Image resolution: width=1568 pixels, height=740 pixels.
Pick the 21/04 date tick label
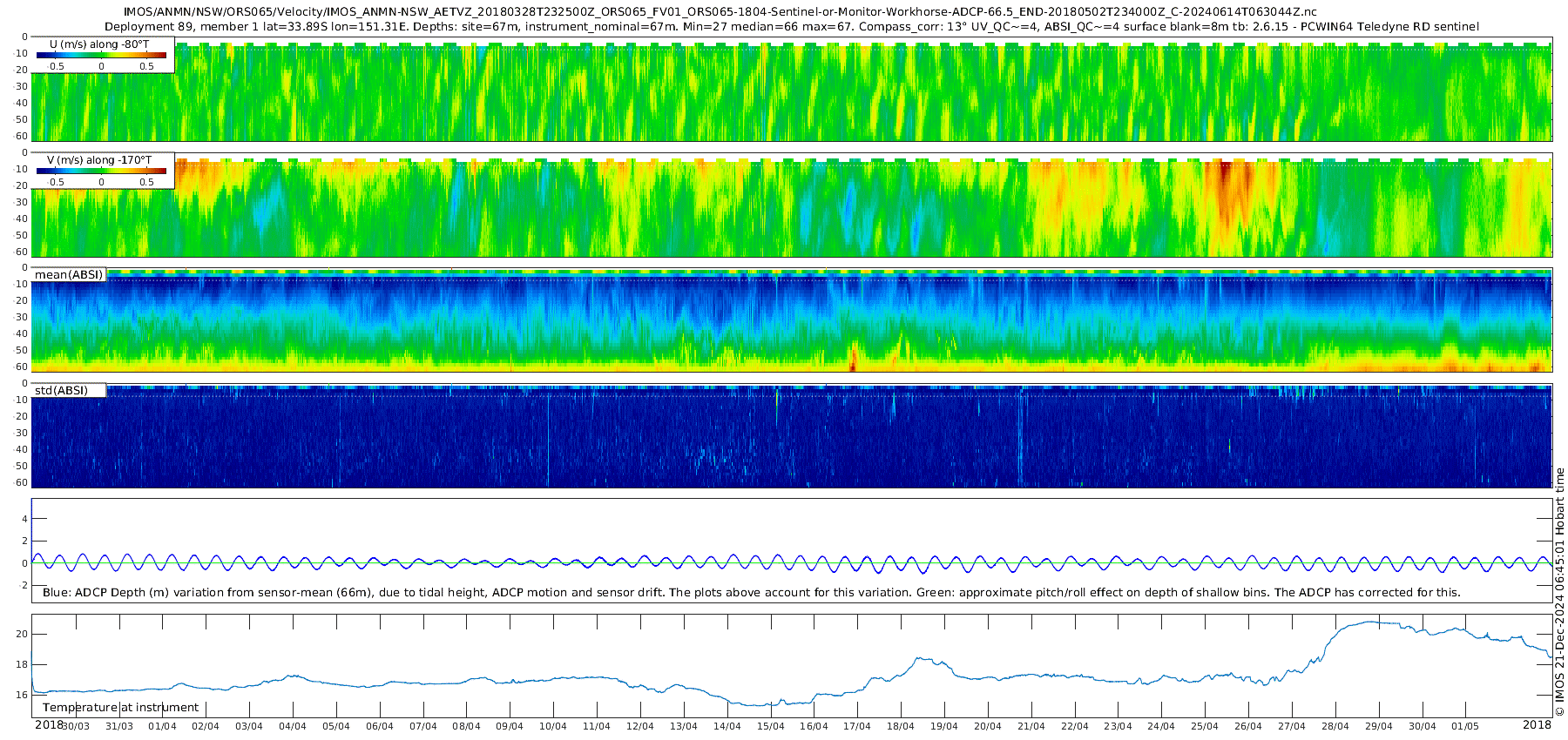[1031, 726]
